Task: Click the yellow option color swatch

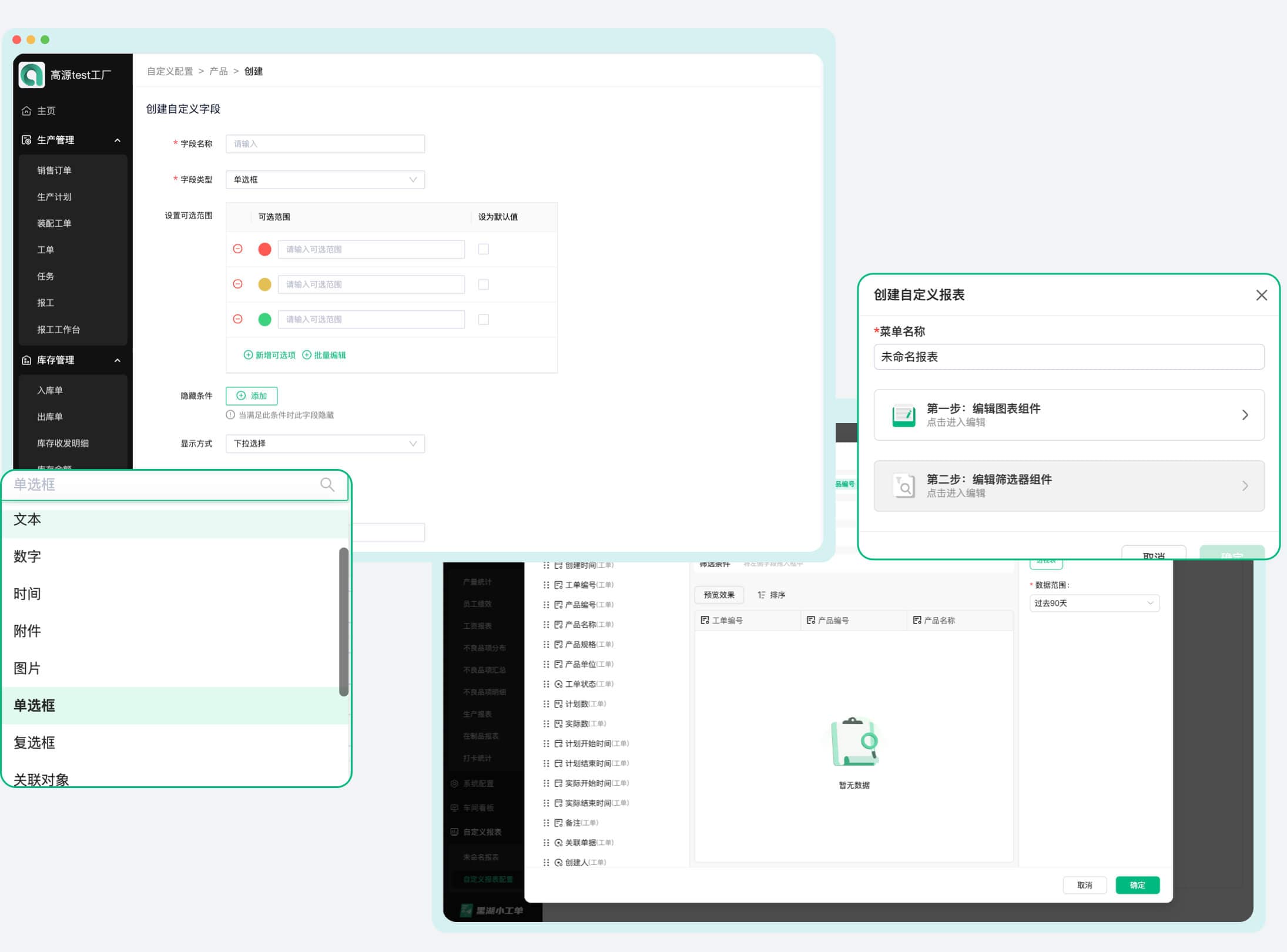Action: (264, 284)
